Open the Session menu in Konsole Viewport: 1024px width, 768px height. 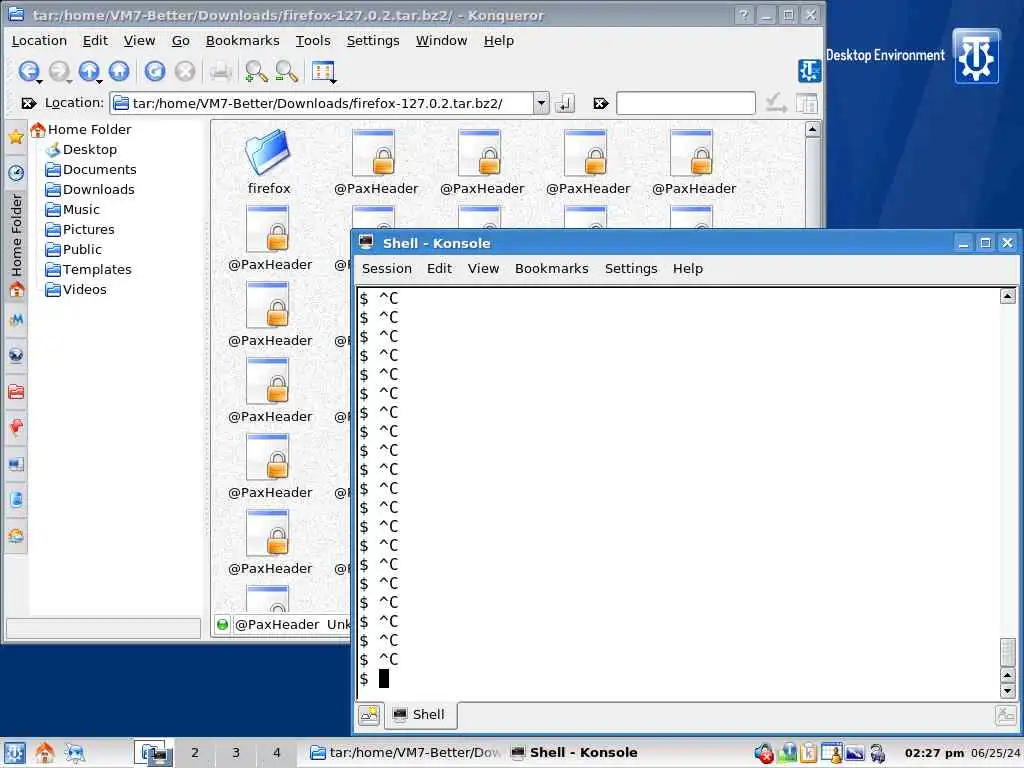387,268
